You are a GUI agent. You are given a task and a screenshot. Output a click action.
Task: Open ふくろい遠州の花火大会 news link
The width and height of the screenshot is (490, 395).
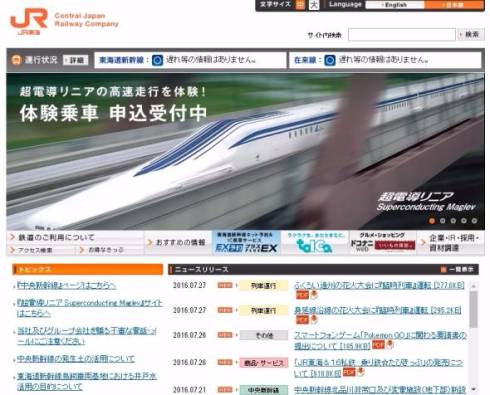pos(379,285)
